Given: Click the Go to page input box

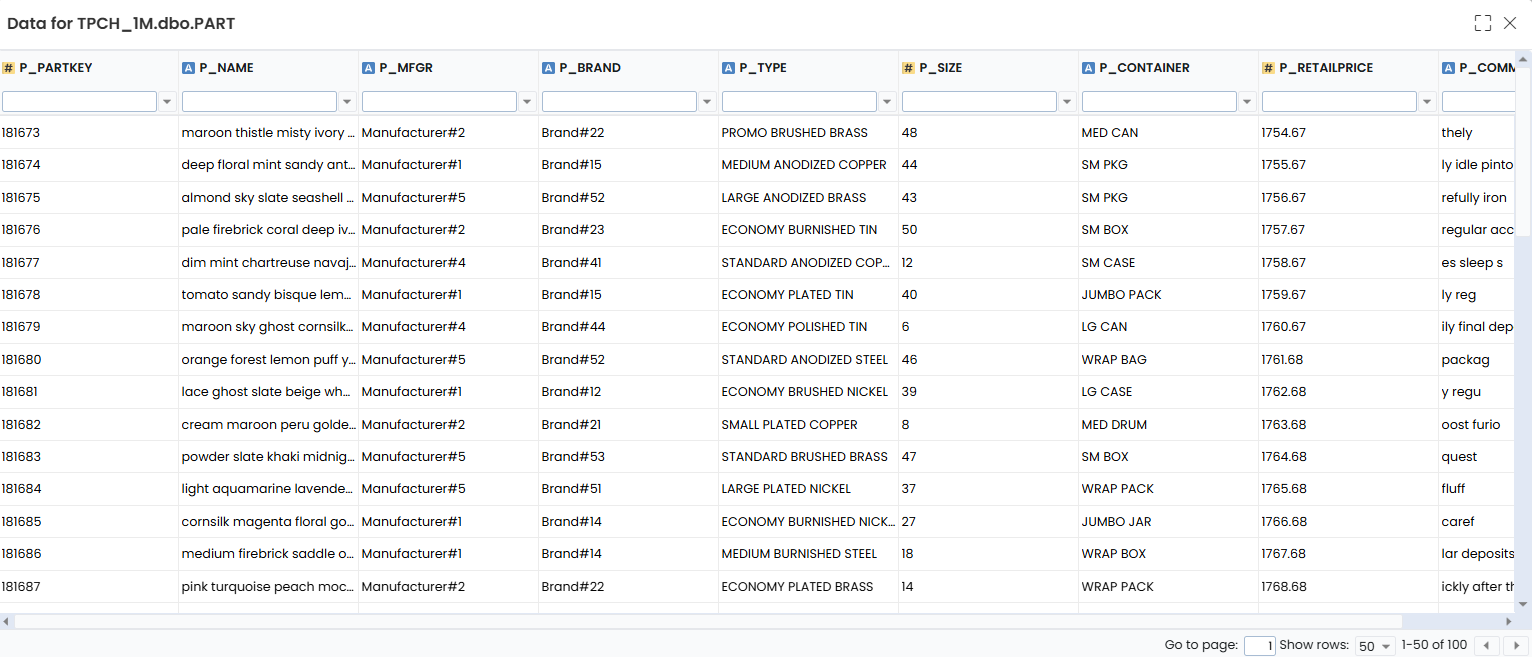Looking at the screenshot, I should (1260, 646).
